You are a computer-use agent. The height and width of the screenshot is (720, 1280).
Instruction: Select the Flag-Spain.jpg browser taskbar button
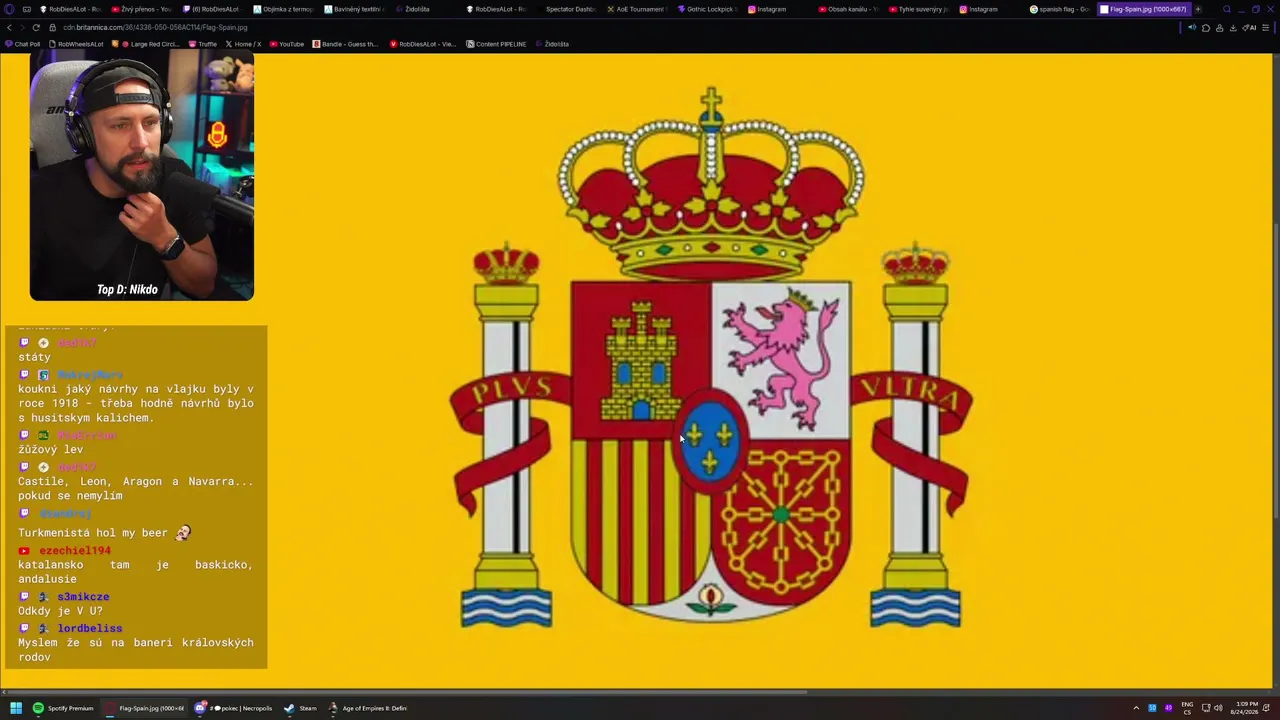[145, 708]
